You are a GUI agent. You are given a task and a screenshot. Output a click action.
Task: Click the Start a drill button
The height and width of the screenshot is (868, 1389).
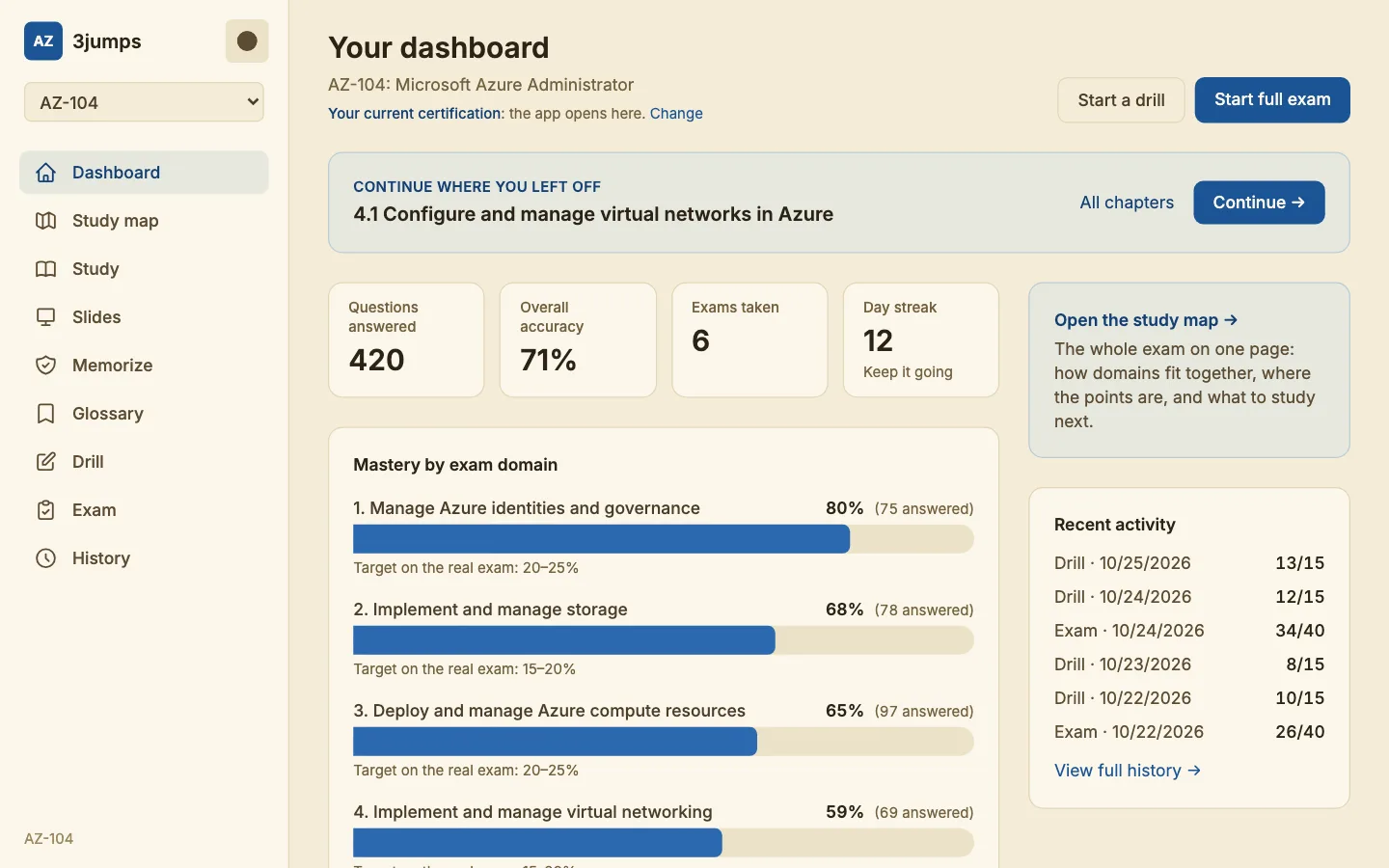tap(1121, 100)
